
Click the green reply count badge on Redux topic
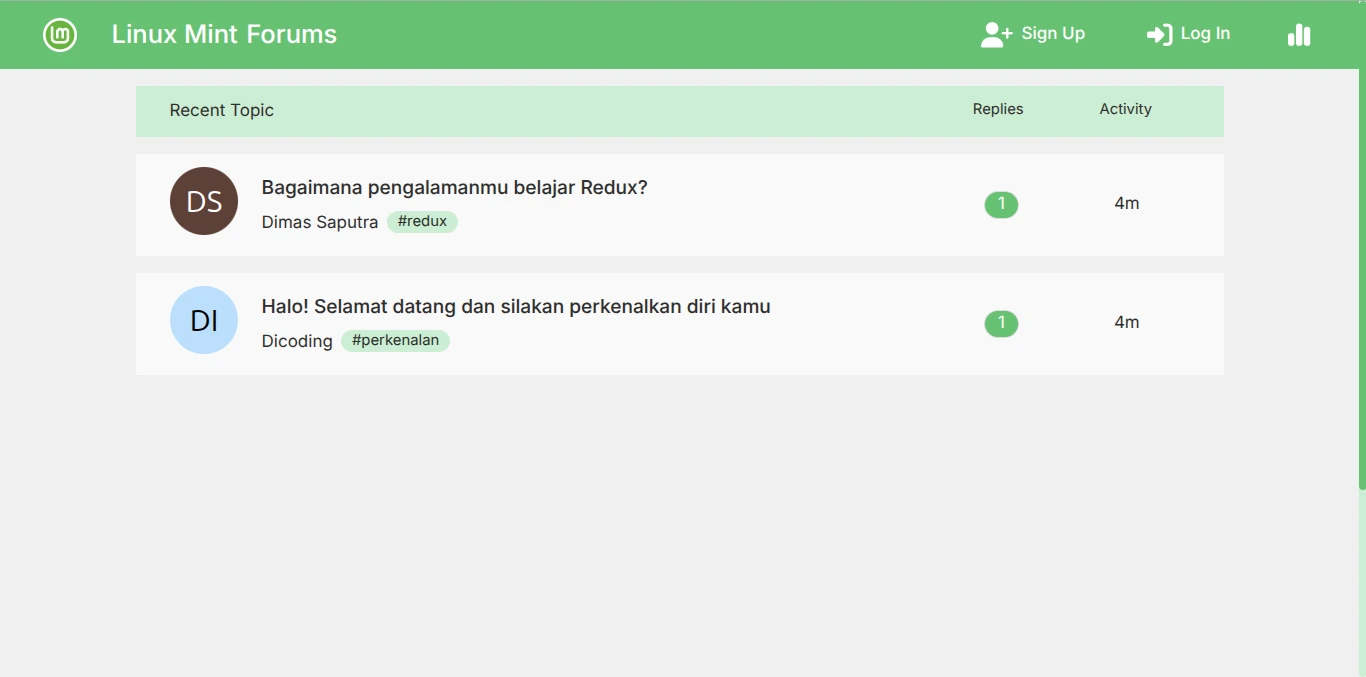click(1001, 204)
